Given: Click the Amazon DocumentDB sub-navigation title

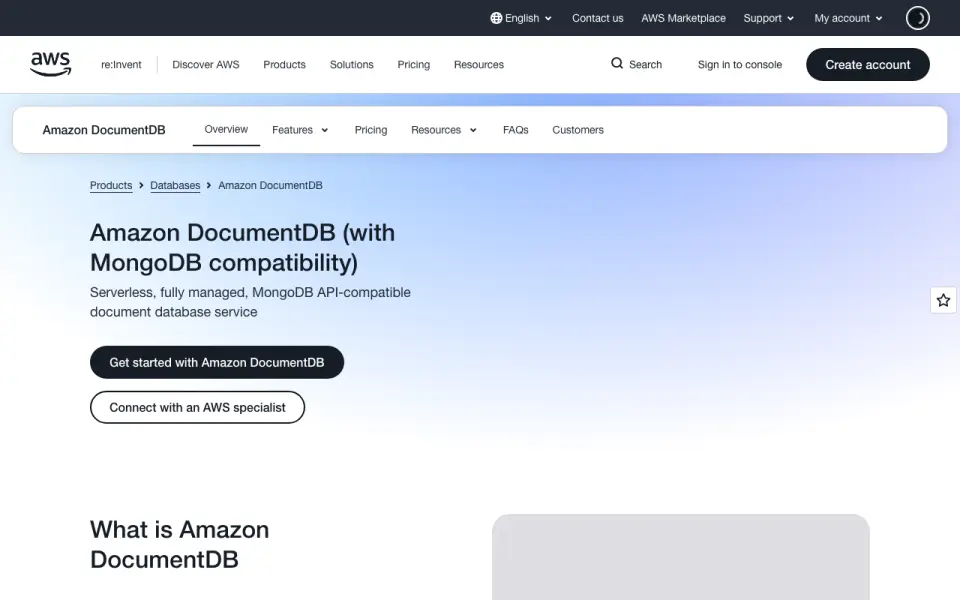Looking at the screenshot, I should click(x=104, y=130).
